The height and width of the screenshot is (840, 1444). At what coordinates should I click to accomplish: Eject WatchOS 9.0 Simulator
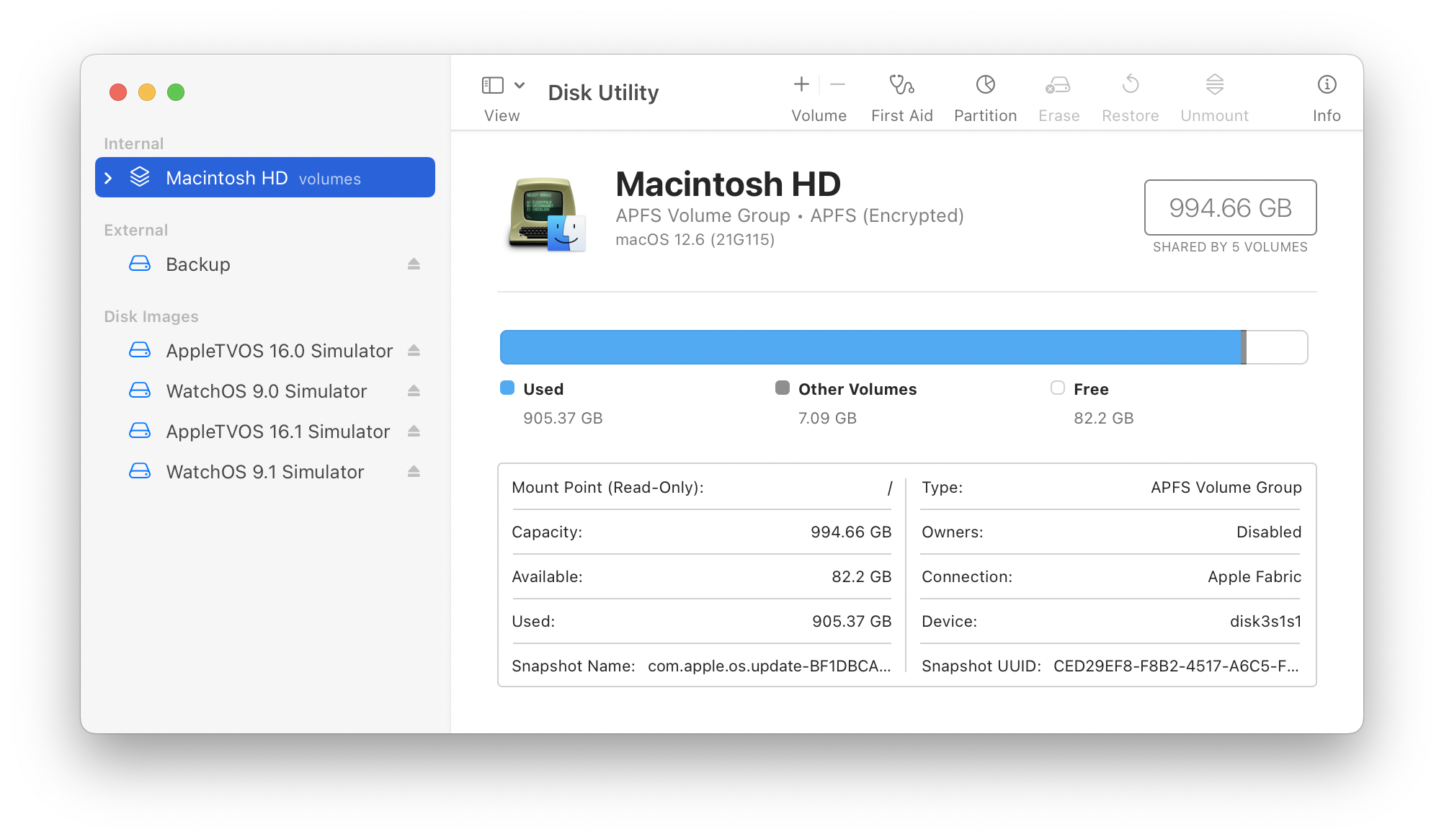coord(414,391)
